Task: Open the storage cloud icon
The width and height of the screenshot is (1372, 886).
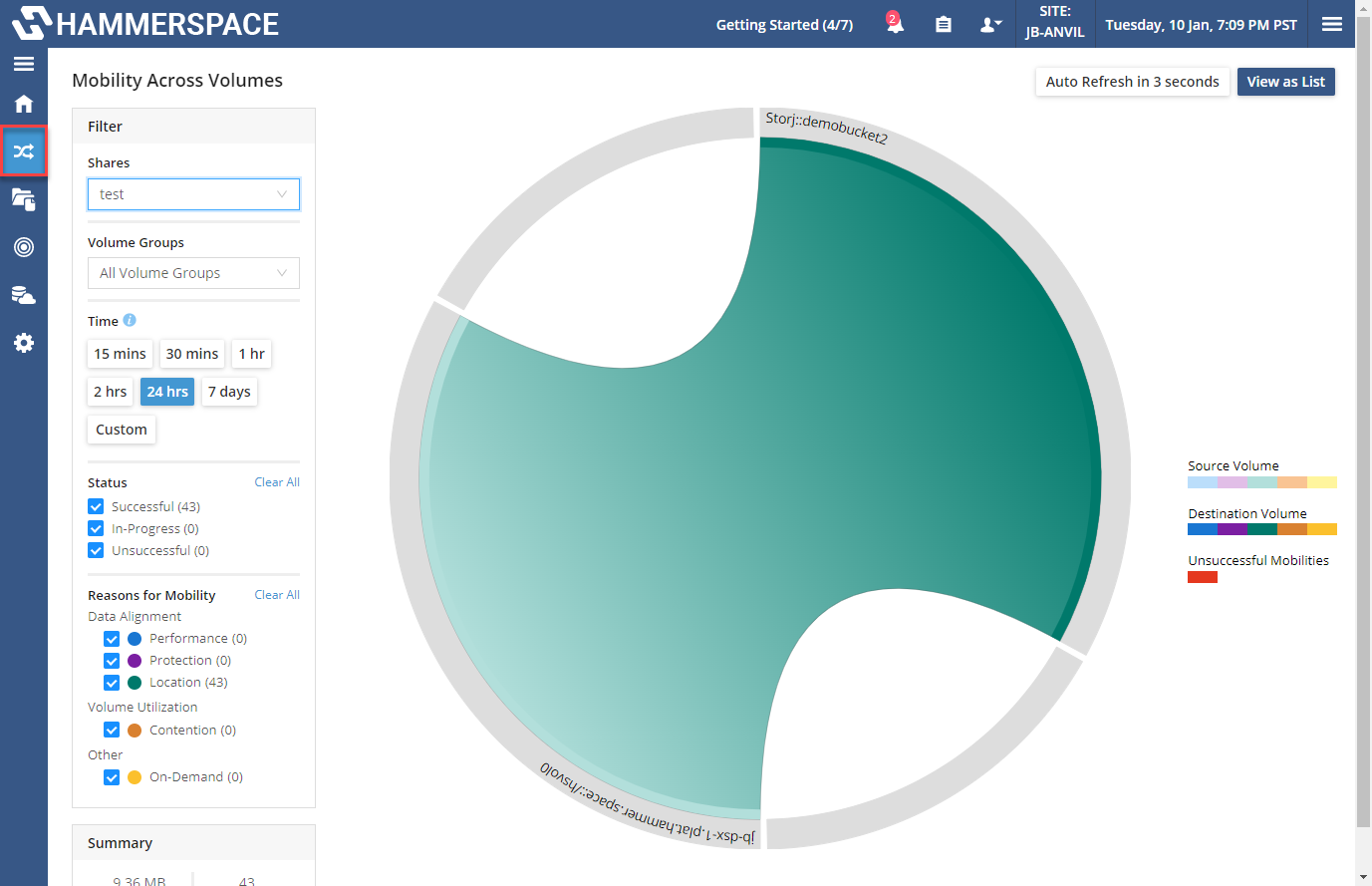Action: coord(24,295)
